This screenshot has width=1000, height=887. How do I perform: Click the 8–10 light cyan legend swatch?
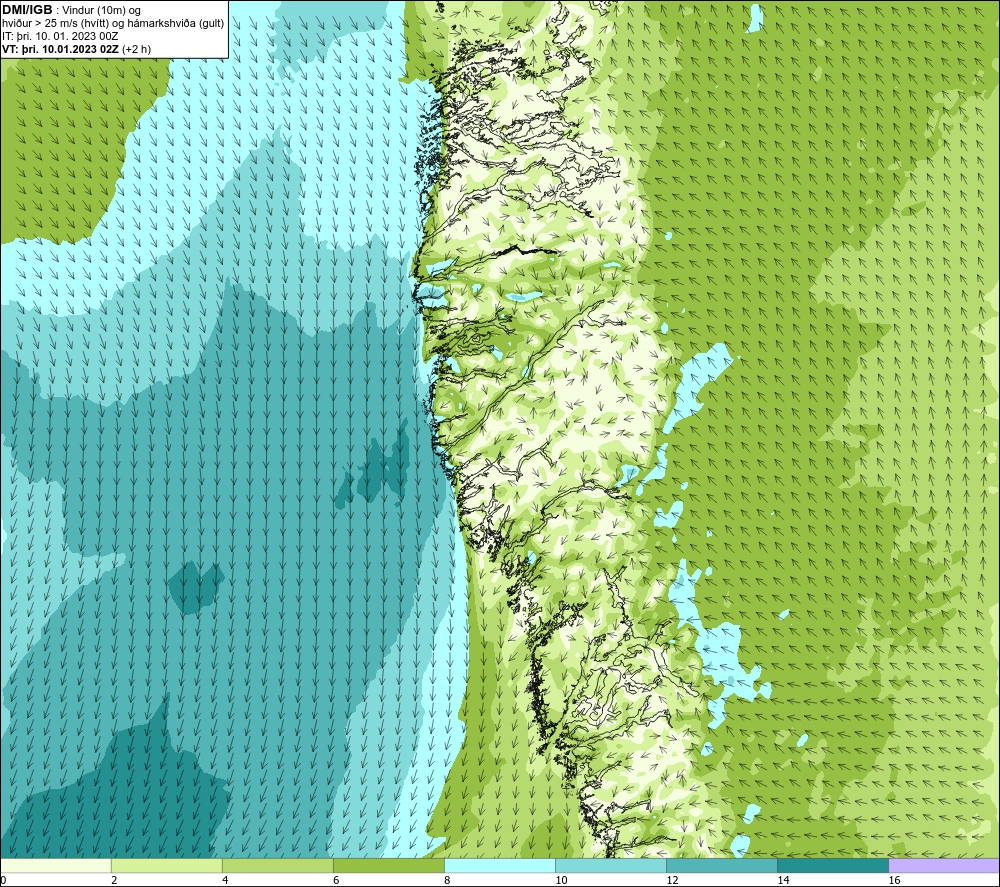499,865
